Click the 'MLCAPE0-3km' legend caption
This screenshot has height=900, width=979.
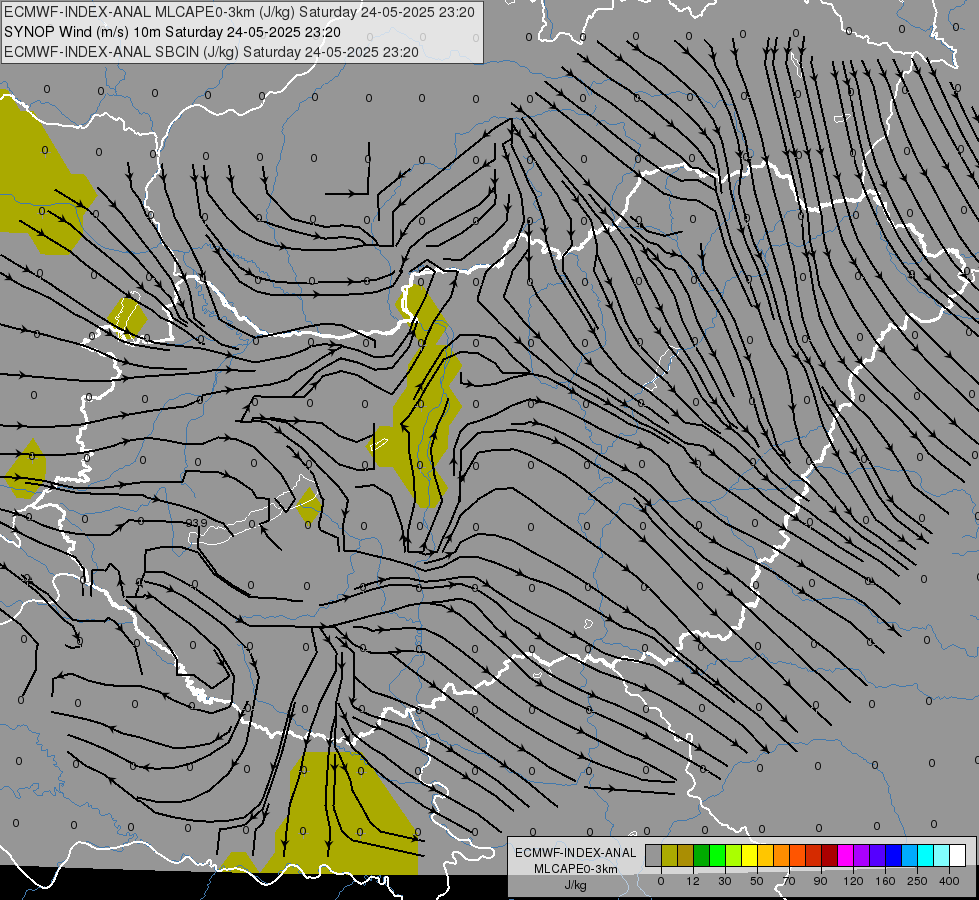576,869
